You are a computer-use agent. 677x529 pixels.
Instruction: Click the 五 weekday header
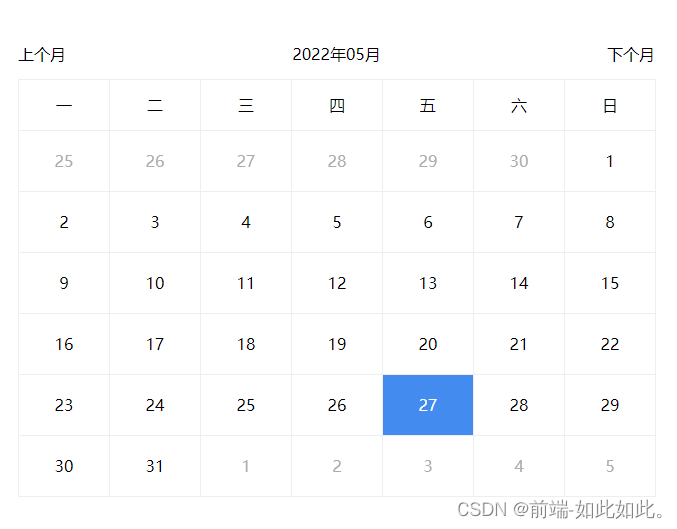pos(428,105)
